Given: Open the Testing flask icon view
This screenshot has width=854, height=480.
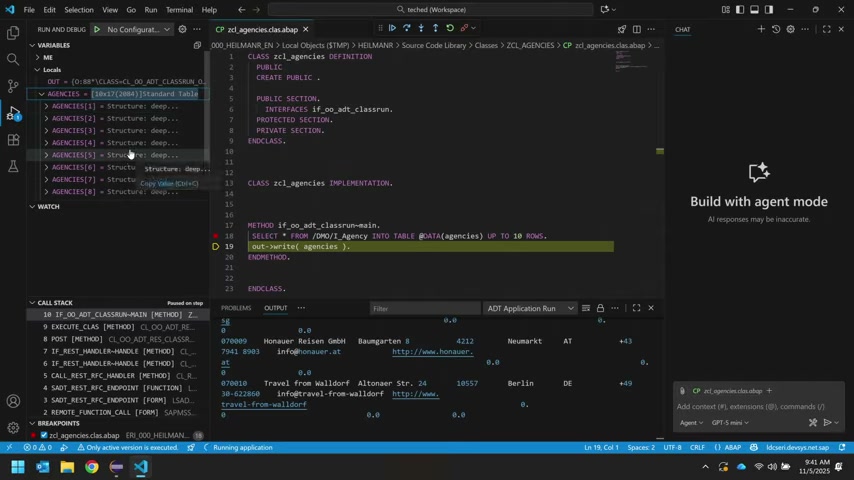Looking at the screenshot, I should click(x=13, y=167).
